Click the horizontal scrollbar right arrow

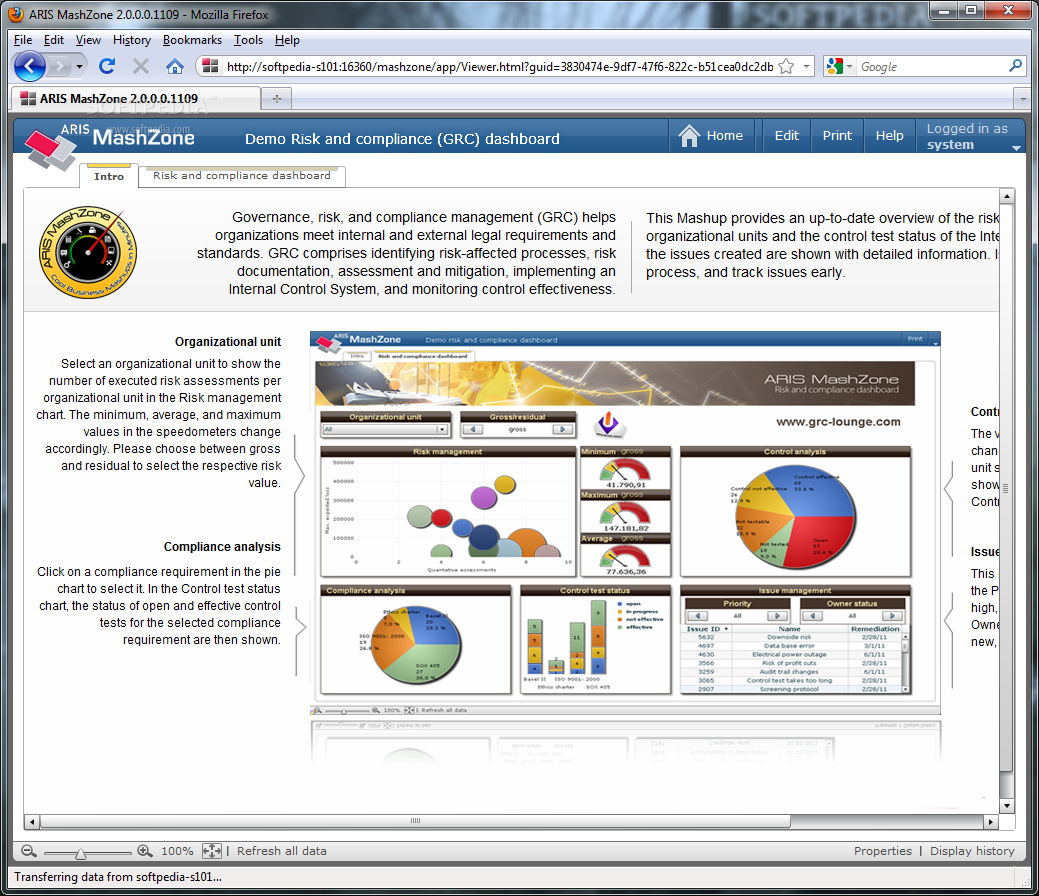pyautogui.click(x=991, y=822)
